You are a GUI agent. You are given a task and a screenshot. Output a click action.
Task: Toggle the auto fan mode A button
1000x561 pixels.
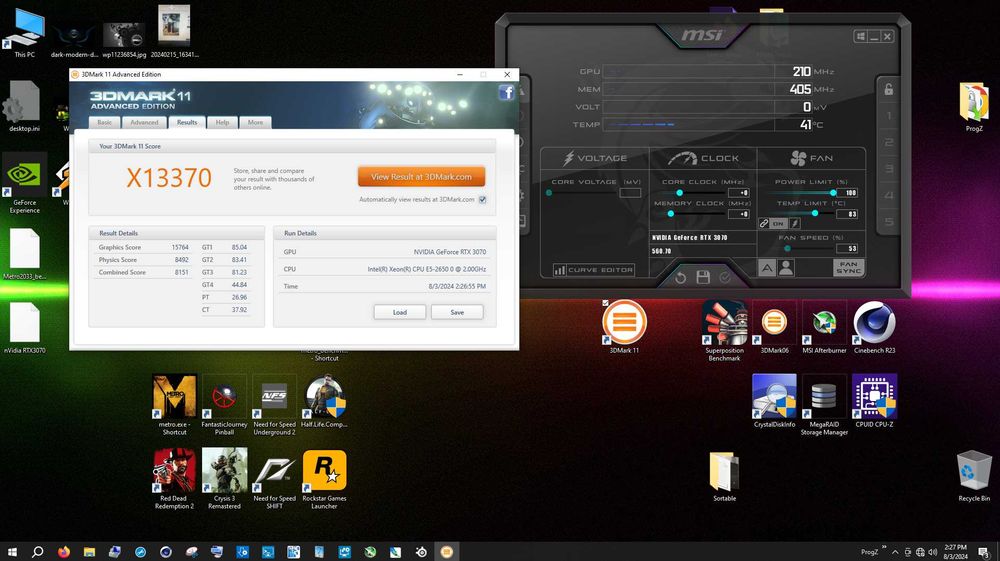click(767, 268)
